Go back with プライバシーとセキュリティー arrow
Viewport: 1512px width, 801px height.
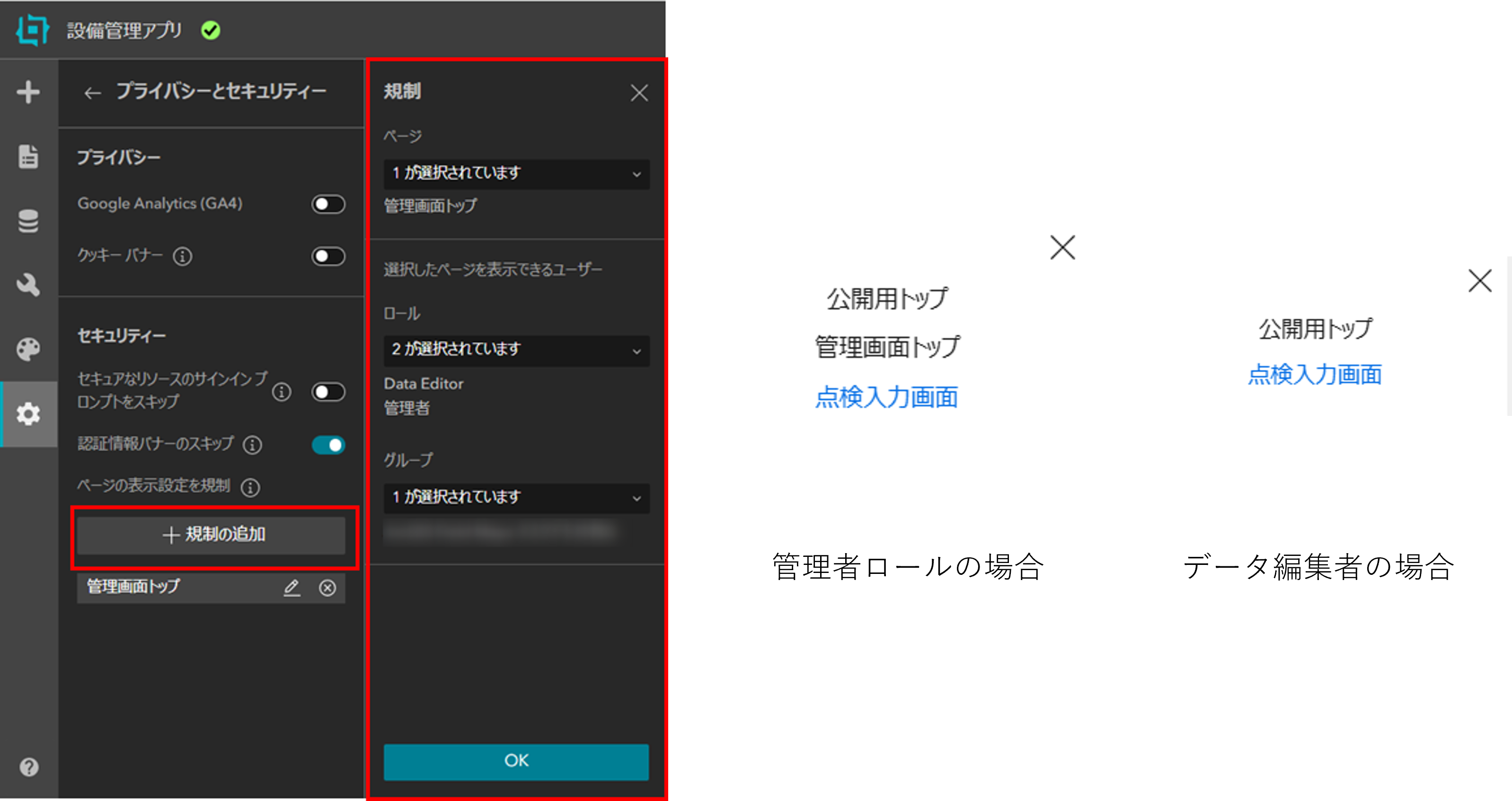point(92,93)
